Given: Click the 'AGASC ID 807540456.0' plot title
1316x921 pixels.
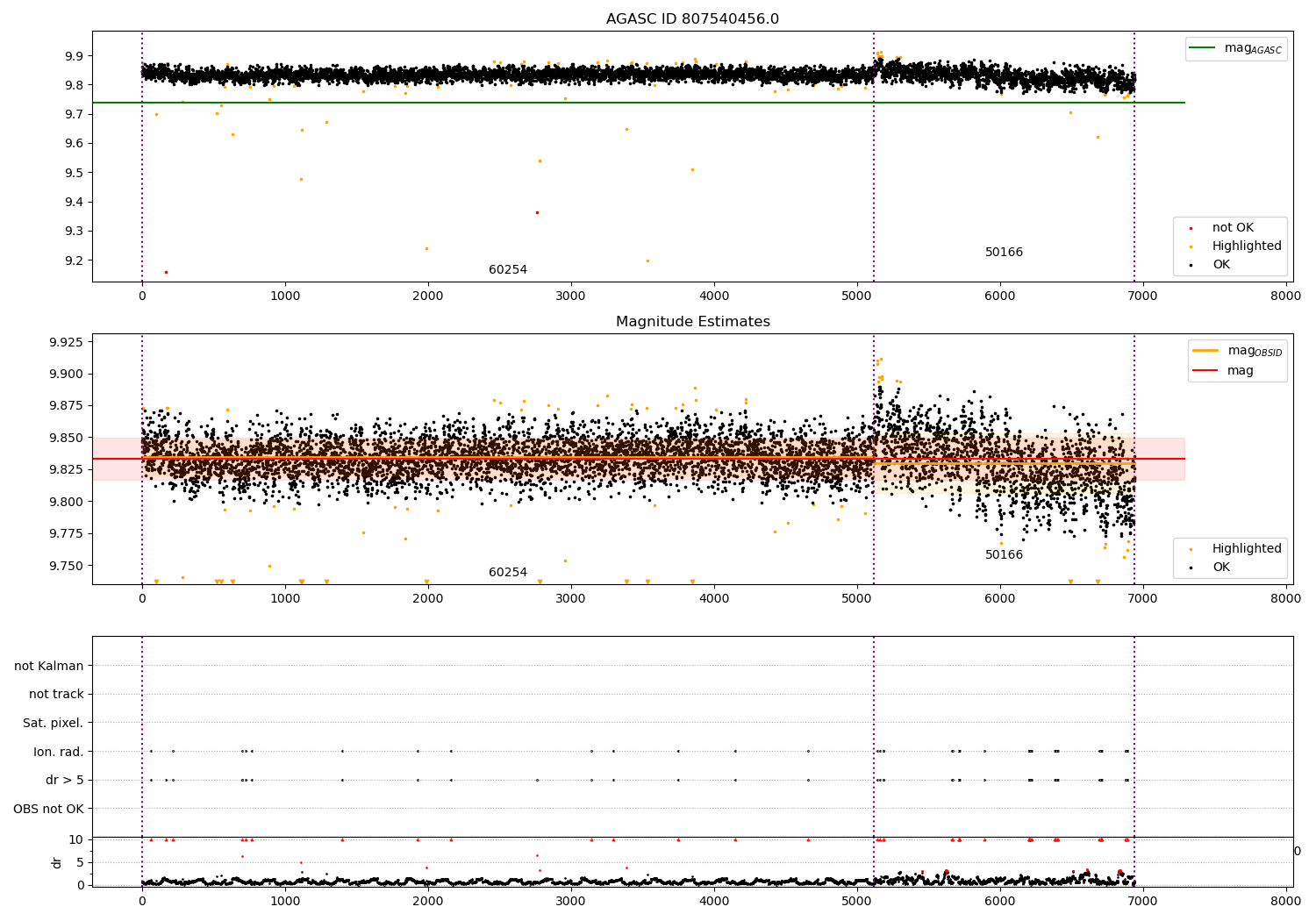Looking at the screenshot, I should point(692,19).
